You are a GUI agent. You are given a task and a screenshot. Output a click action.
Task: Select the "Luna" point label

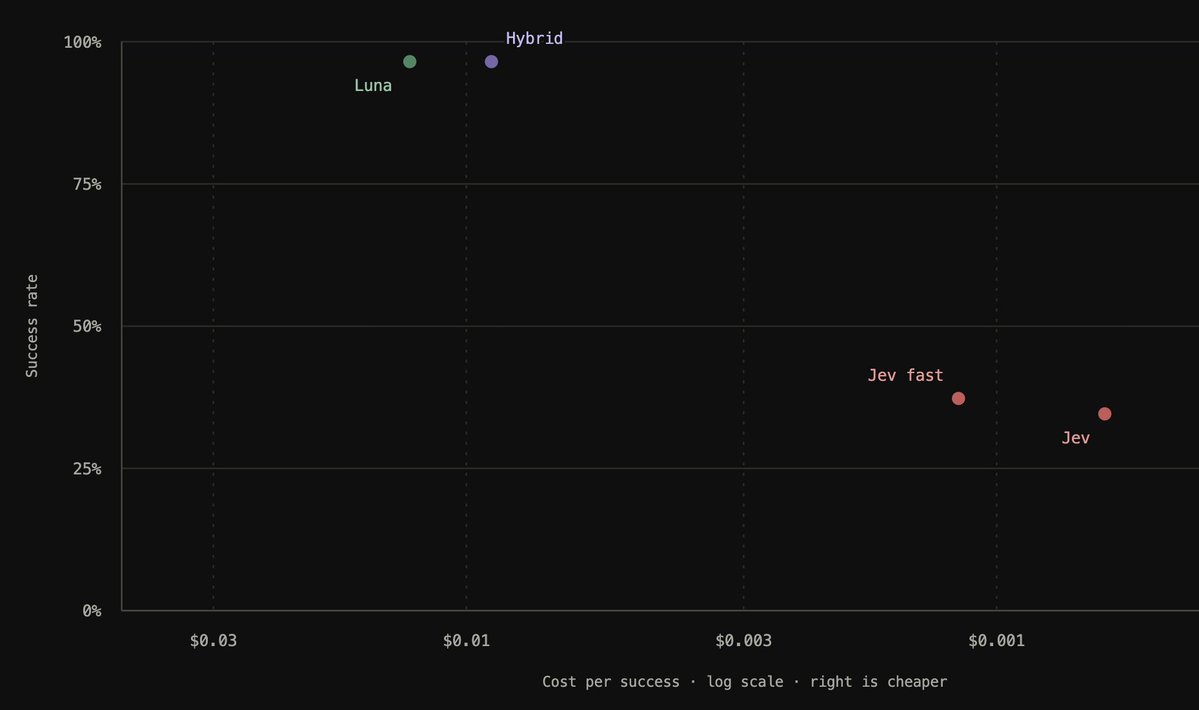pos(373,86)
